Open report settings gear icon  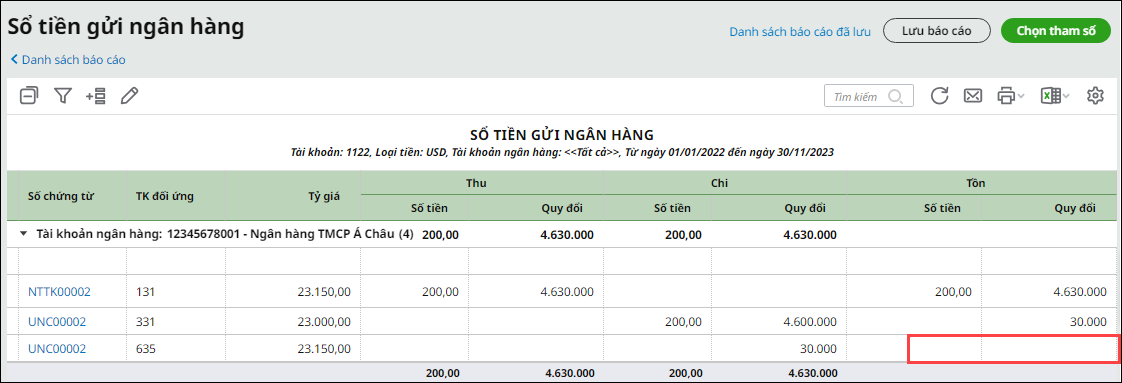tap(1096, 96)
